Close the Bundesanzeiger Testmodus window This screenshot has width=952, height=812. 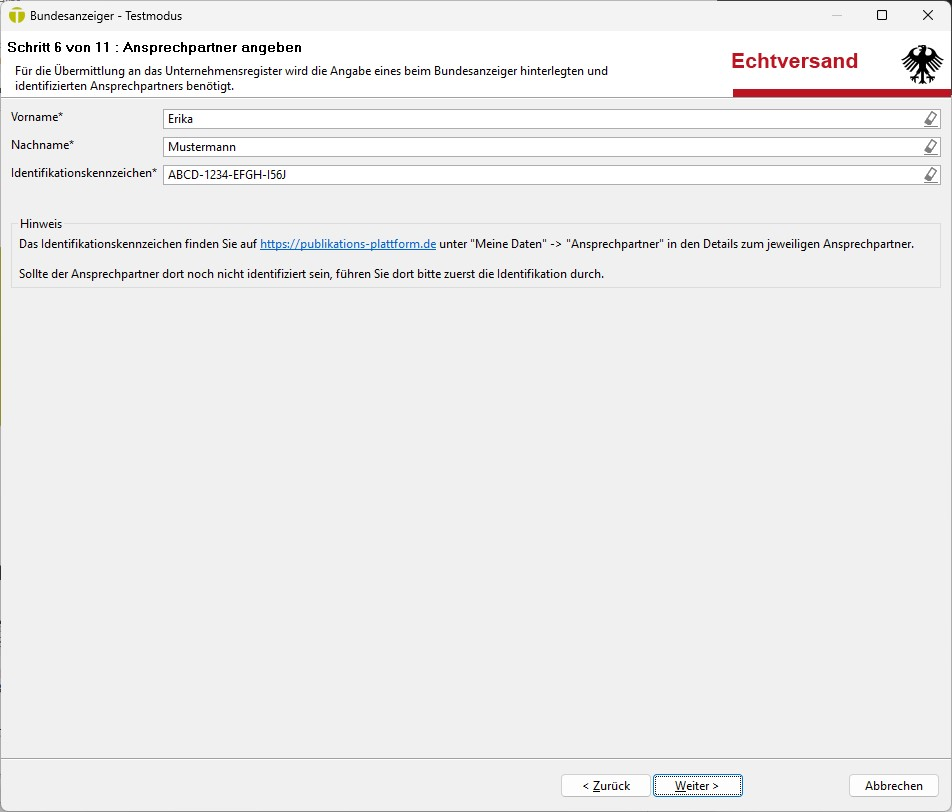point(928,16)
